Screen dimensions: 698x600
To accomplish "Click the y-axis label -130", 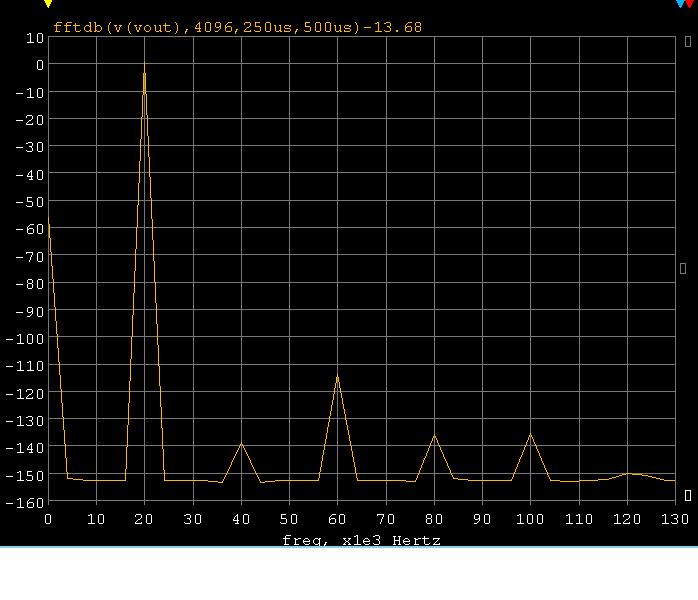I will pyautogui.click(x=25, y=421).
